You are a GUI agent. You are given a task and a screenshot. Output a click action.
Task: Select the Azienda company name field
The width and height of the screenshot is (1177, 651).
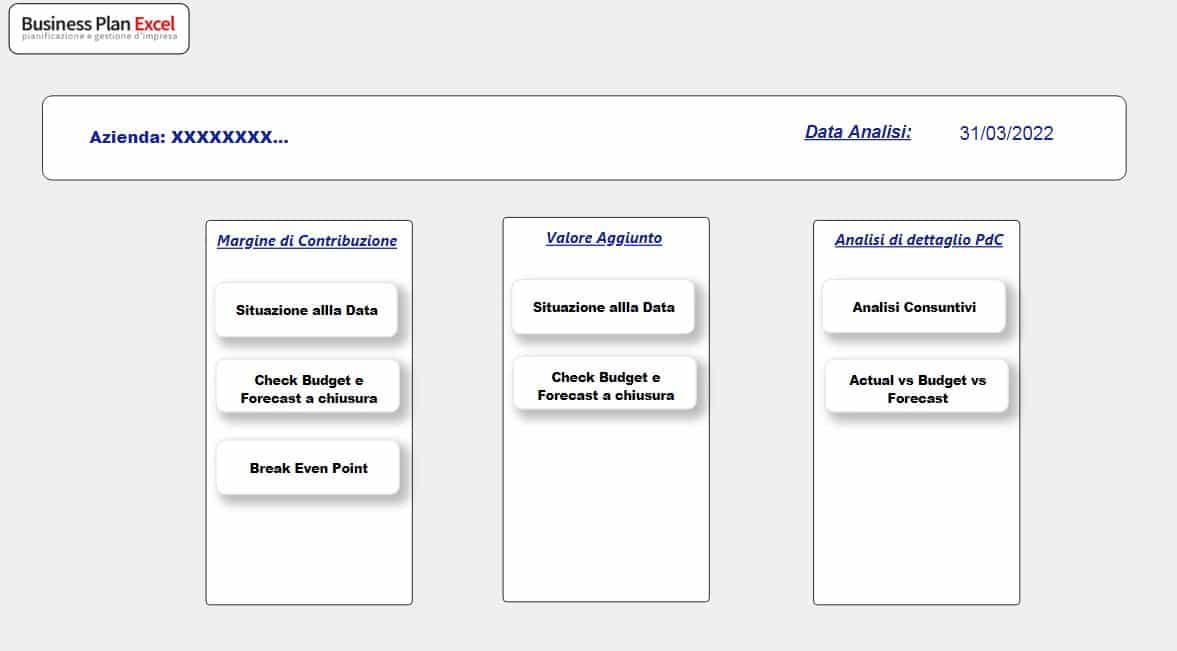189,138
